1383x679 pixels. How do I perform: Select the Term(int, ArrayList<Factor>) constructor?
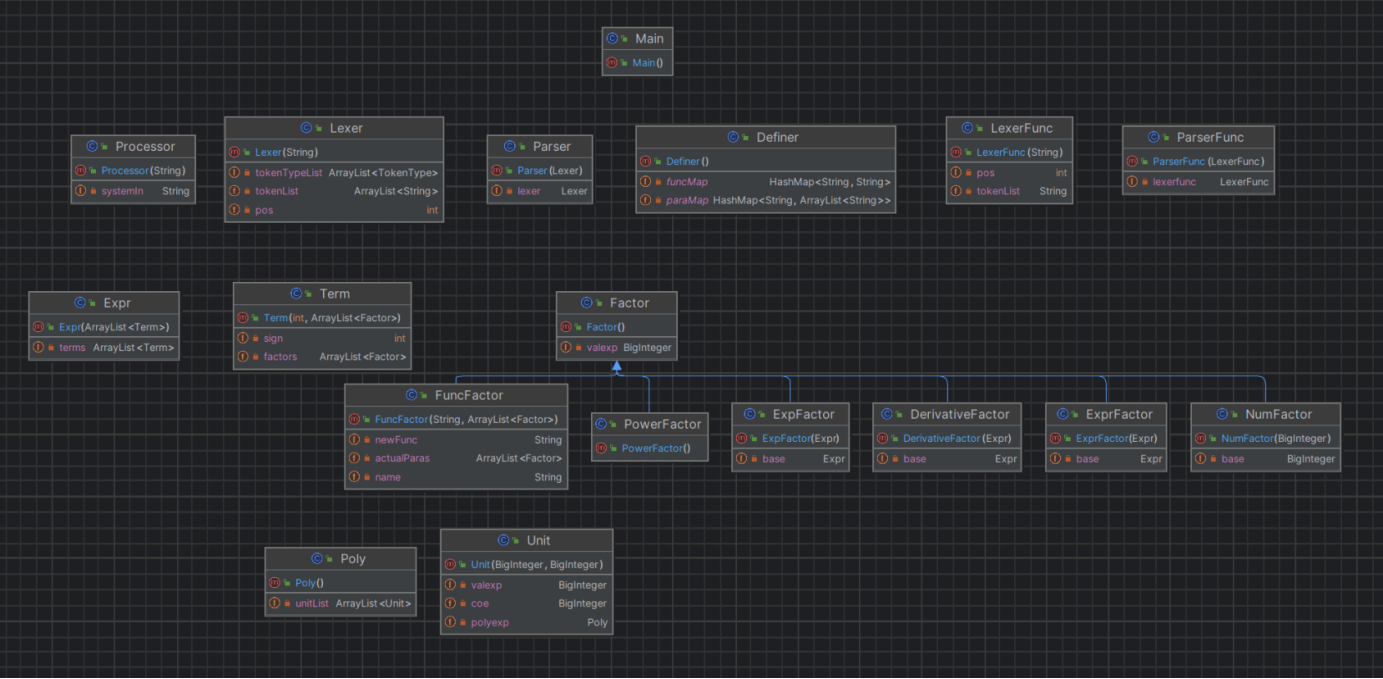coord(322,318)
